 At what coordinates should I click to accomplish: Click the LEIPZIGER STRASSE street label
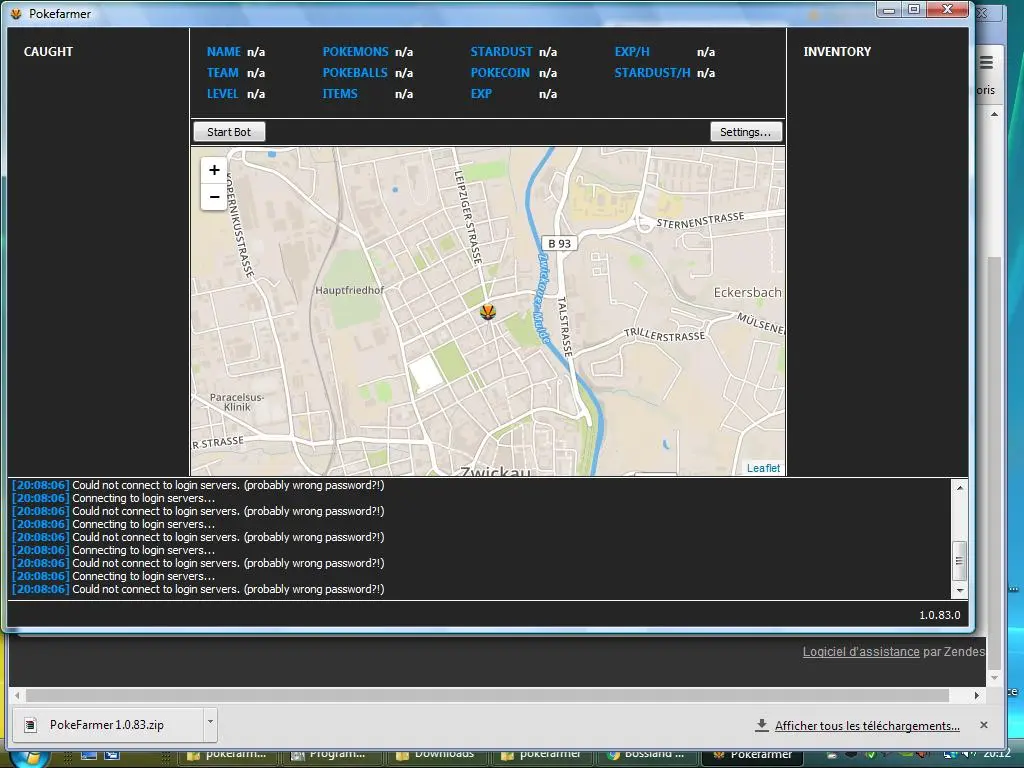[468, 217]
